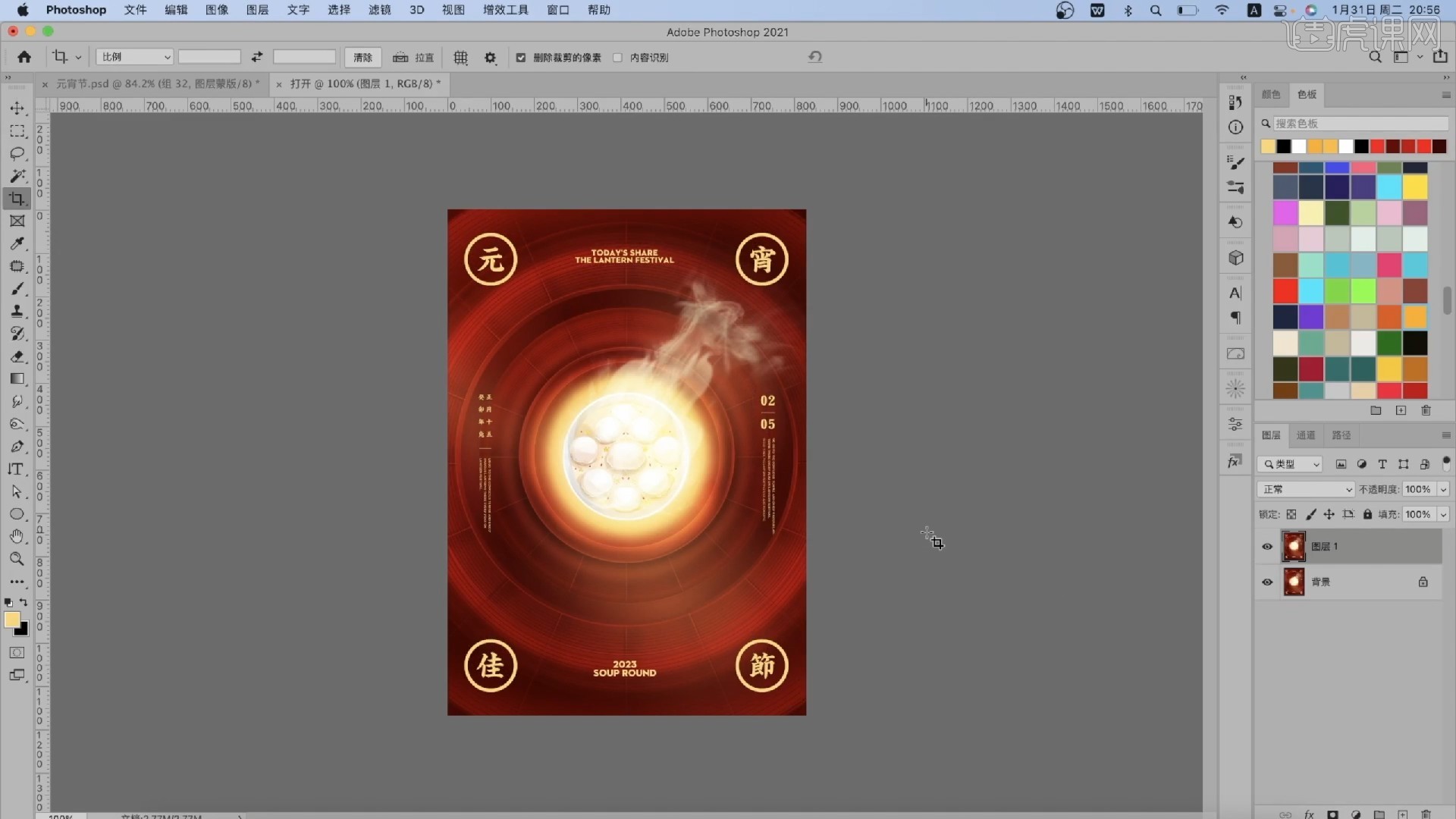Swap crop width and height values

[x=257, y=57]
